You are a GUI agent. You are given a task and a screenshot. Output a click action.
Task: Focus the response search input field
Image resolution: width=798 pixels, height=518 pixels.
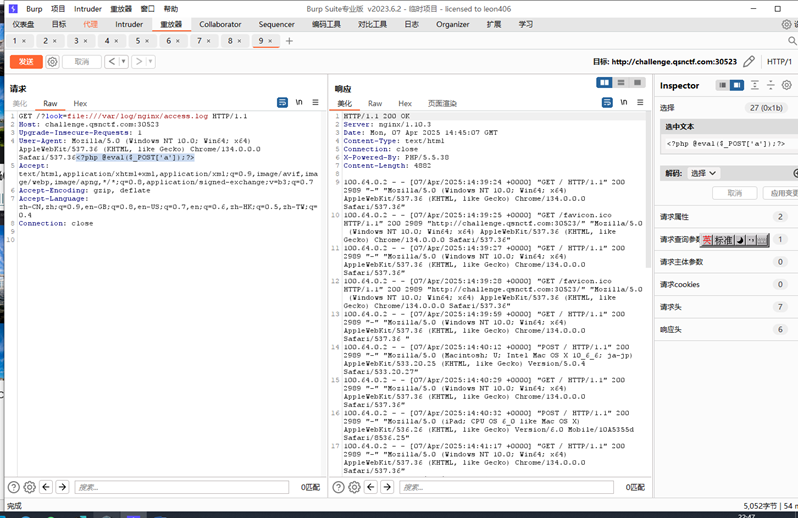pos(506,487)
